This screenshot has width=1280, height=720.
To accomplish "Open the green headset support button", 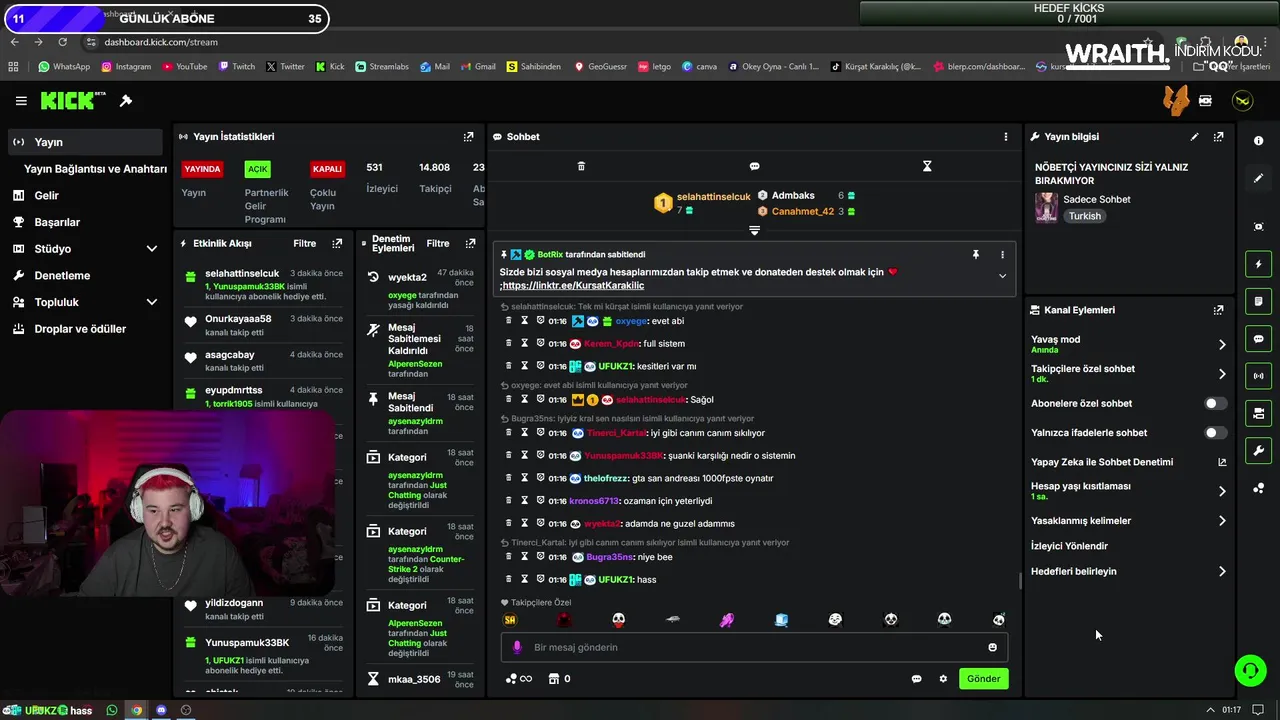I will (x=1250, y=670).
